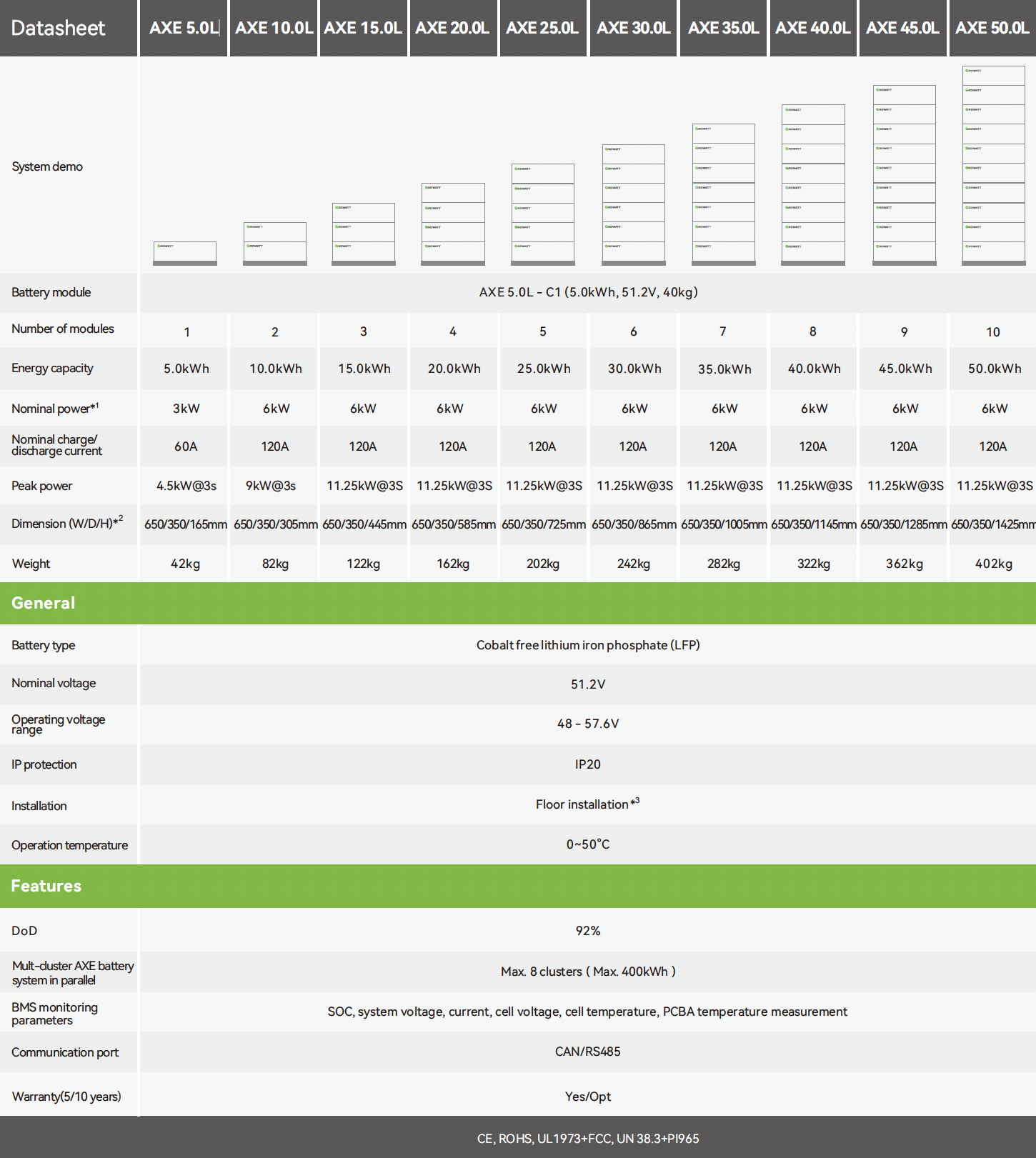The image size is (1036, 1158).
Task: Click the Communication port row label
Action: pos(65,1052)
